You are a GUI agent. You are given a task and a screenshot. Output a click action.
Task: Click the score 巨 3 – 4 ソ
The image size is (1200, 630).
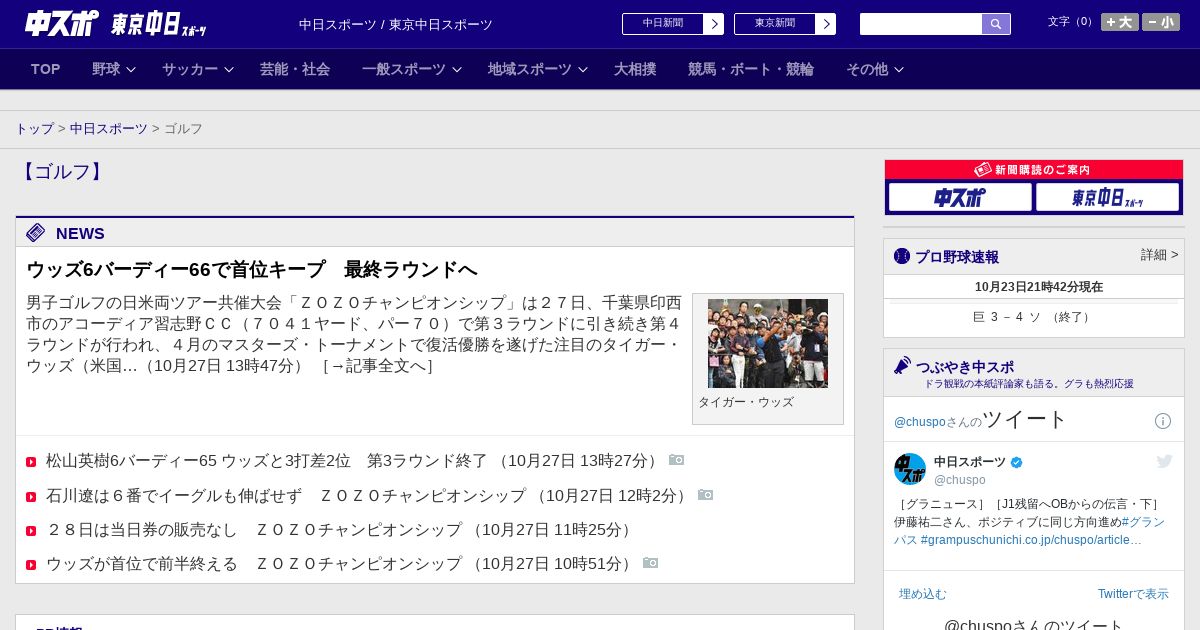coord(1033,317)
